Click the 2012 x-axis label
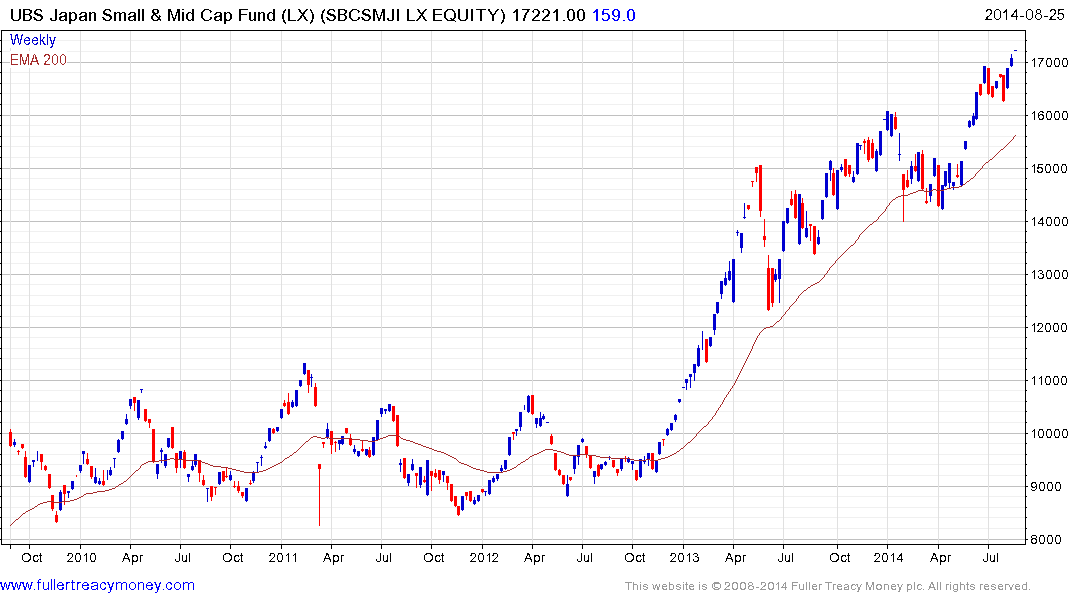The image size is (1075, 600). click(484, 557)
